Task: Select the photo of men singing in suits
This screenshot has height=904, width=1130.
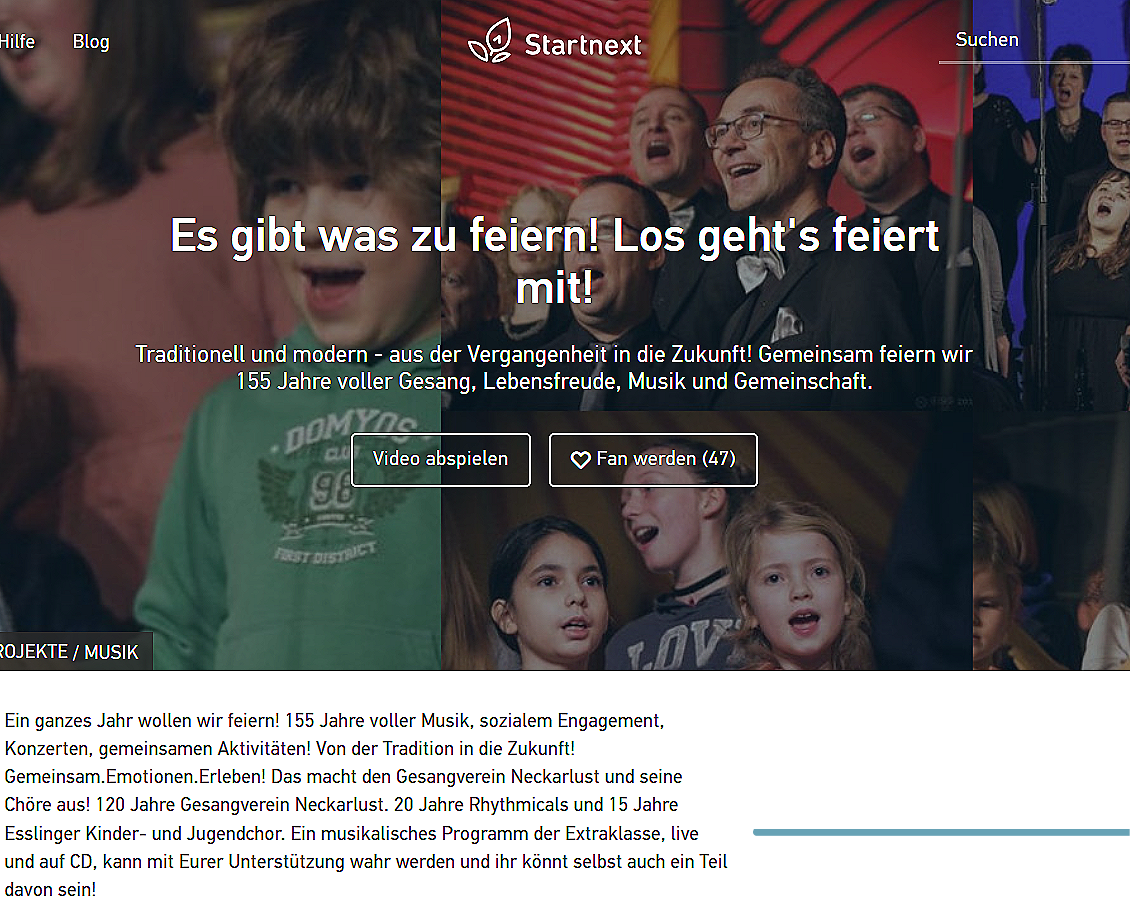Action: click(x=707, y=205)
